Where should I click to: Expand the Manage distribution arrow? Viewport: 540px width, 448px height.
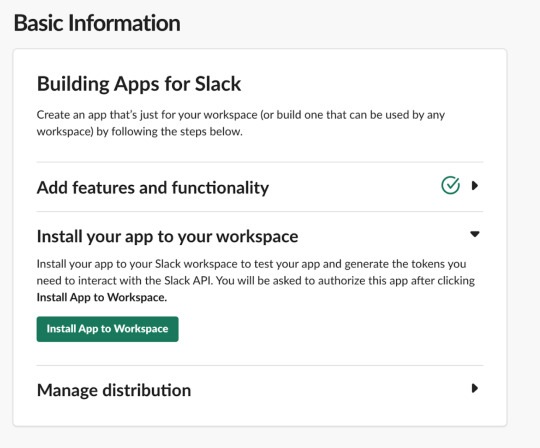pyautogui.click(x=475, y=388)
